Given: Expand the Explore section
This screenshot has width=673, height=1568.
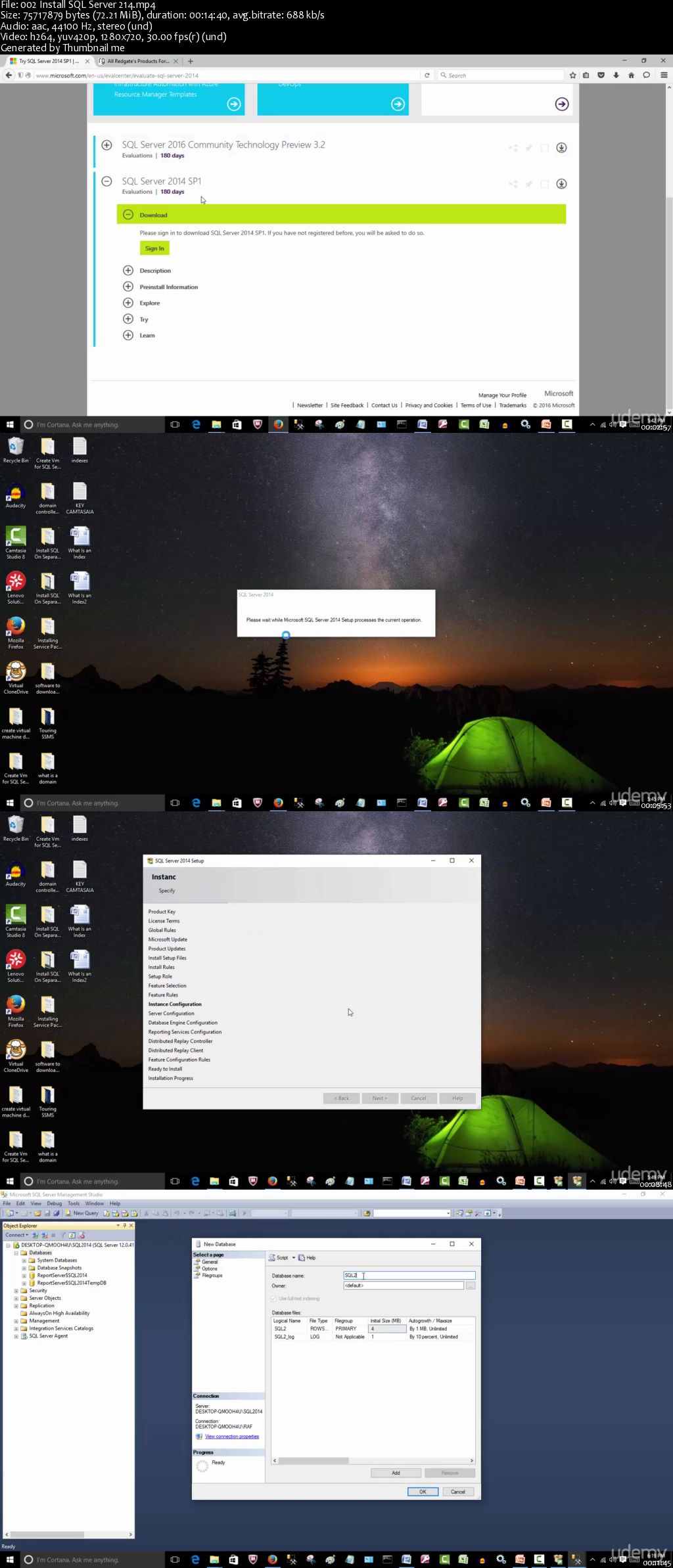Looking at the screenshot, I should tap(128, 303).
